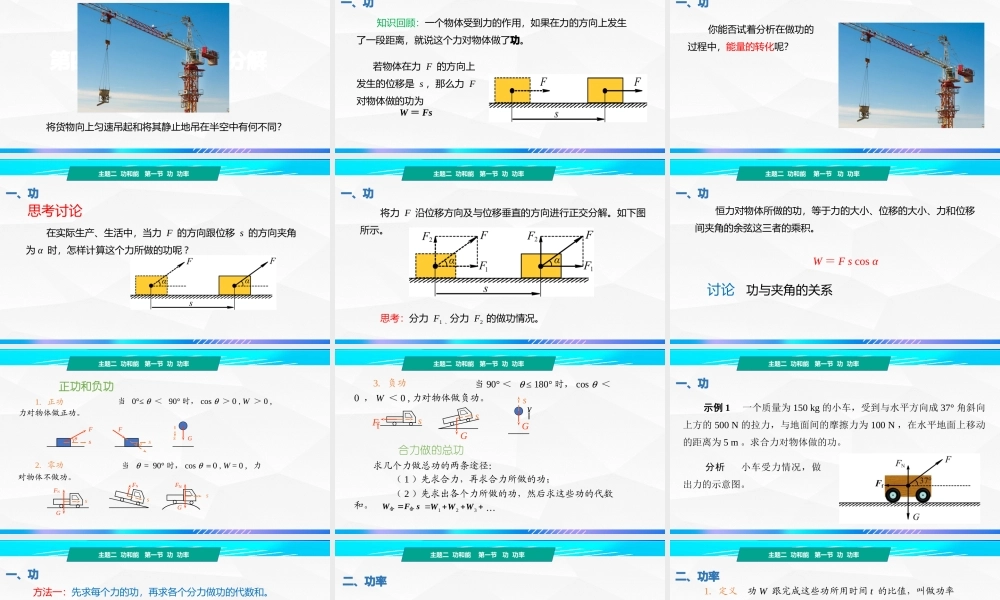Click the blue 讨论 heading
Viewport: 1000px width, 600px height.
(x=721, y=290)
